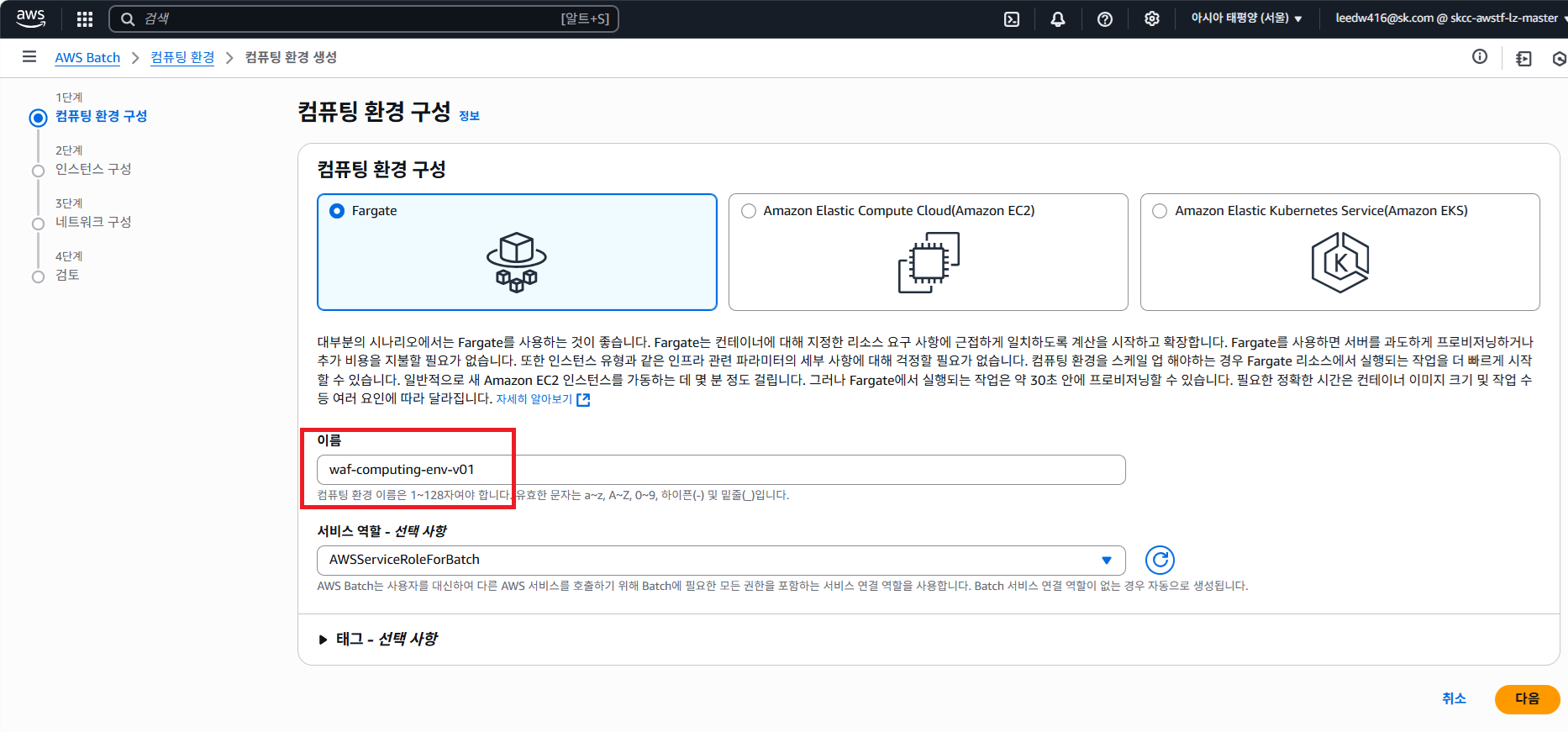The width and height of the screenshot is (1568, 732).
Task: Select the Fargate radio option
Action: click(x=338, y=211)
